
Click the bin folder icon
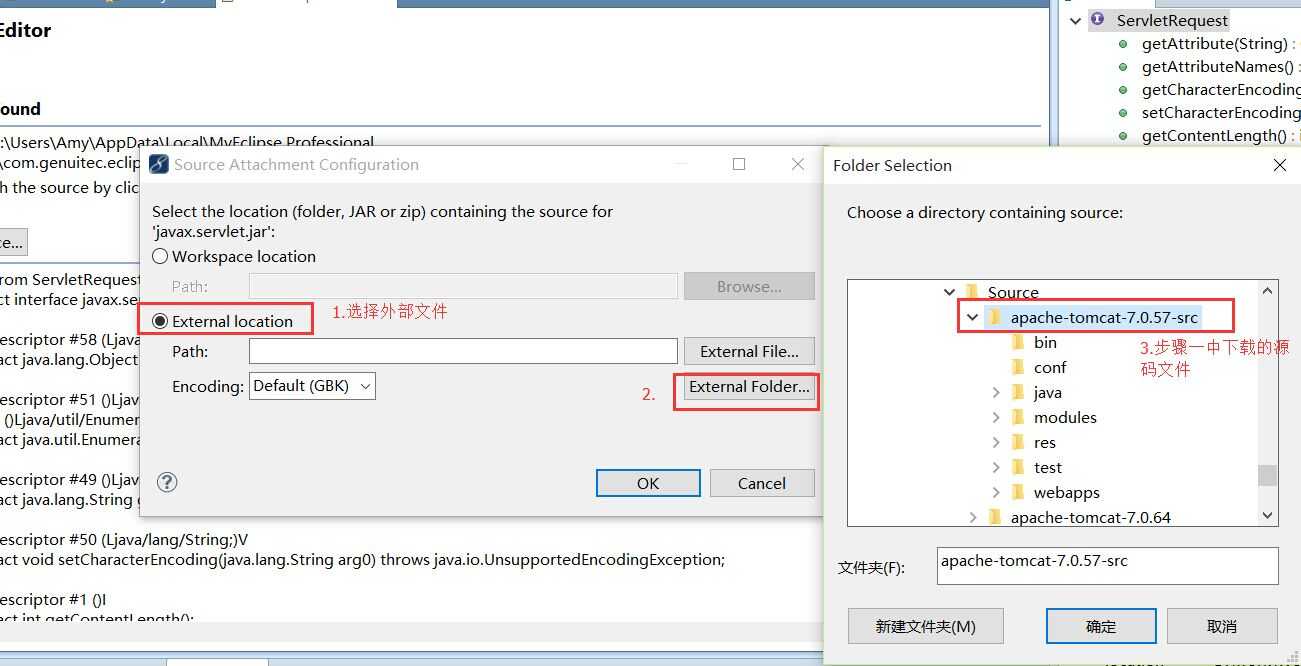coord(1019,342)
